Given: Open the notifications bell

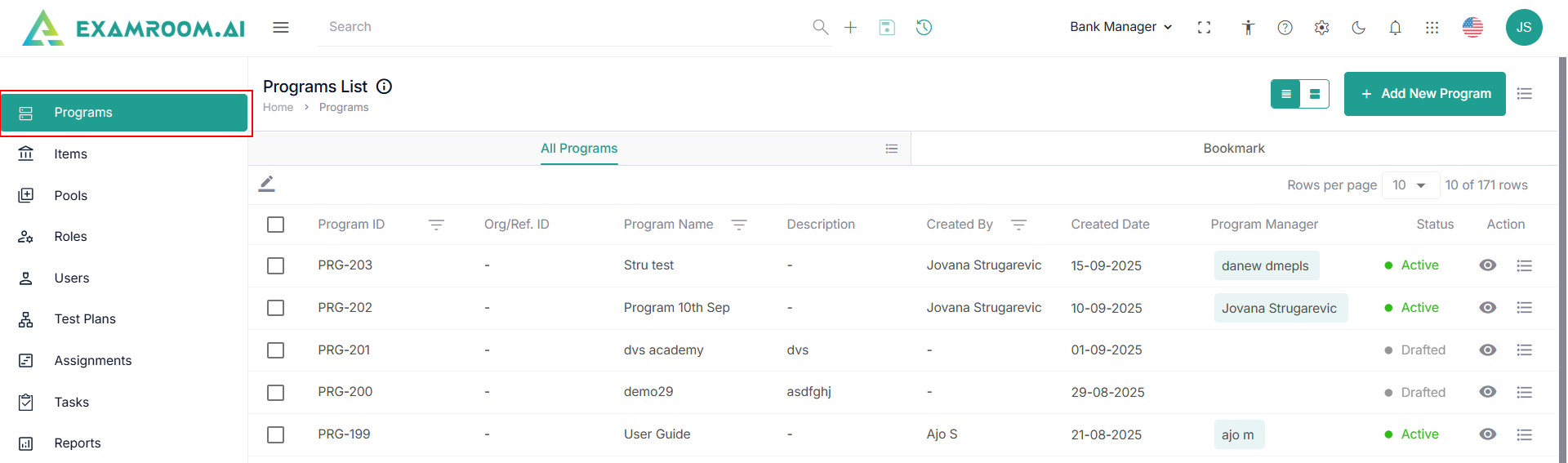Looking at the screenshot, I should coord(1395,28).
